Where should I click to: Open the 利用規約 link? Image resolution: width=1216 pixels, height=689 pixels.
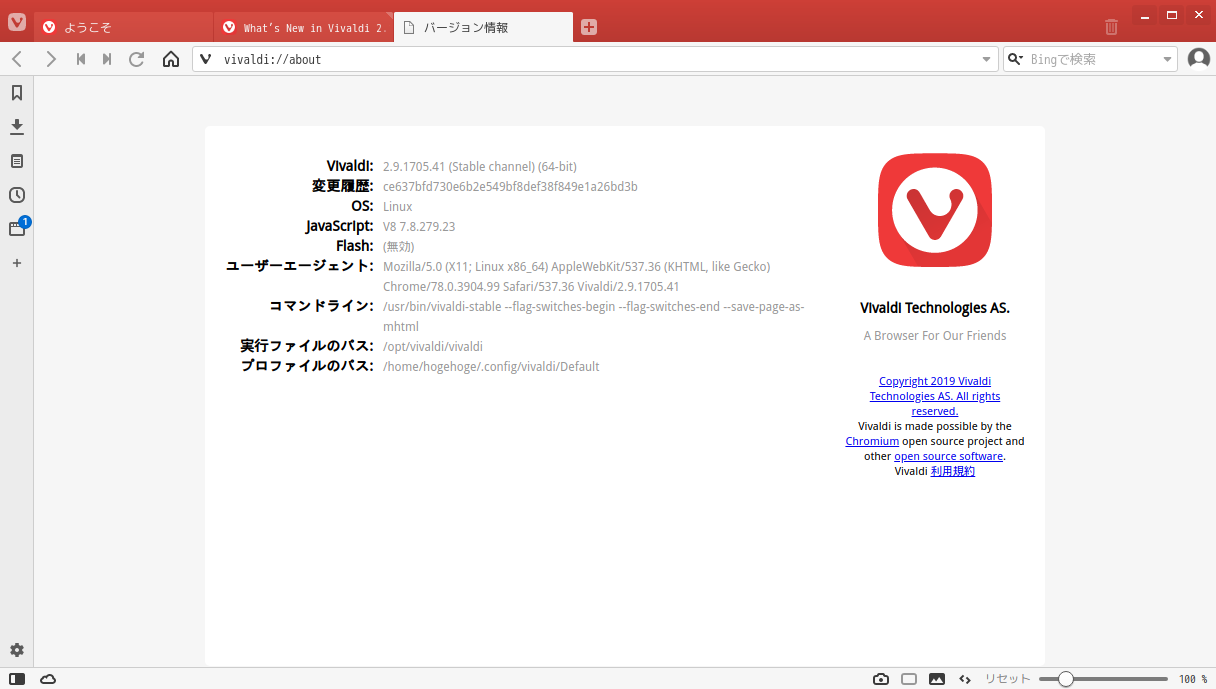click(953, 471)
